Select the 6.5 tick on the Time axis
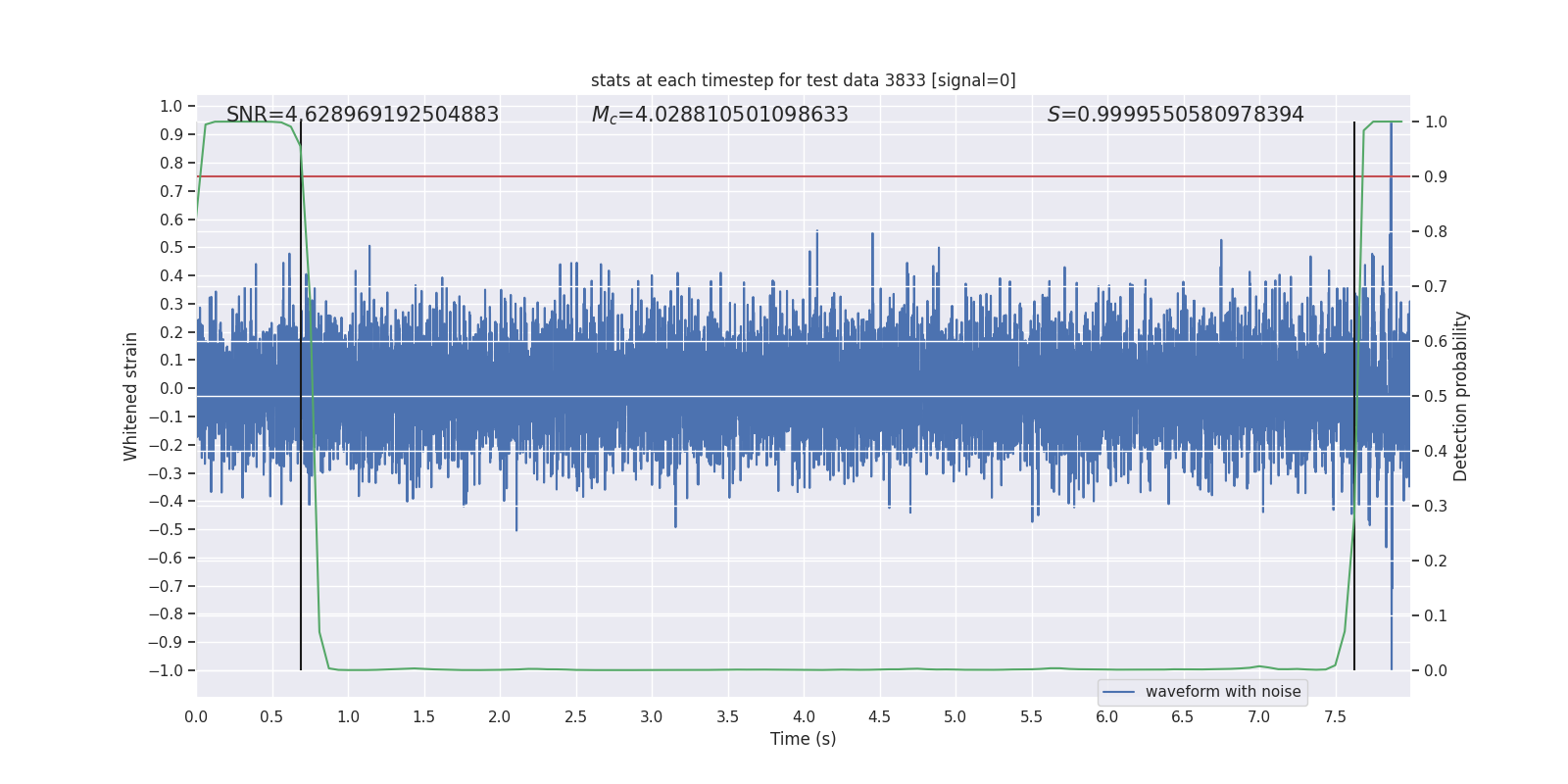Viewport: 1568px width, 784px height. 1183,716
